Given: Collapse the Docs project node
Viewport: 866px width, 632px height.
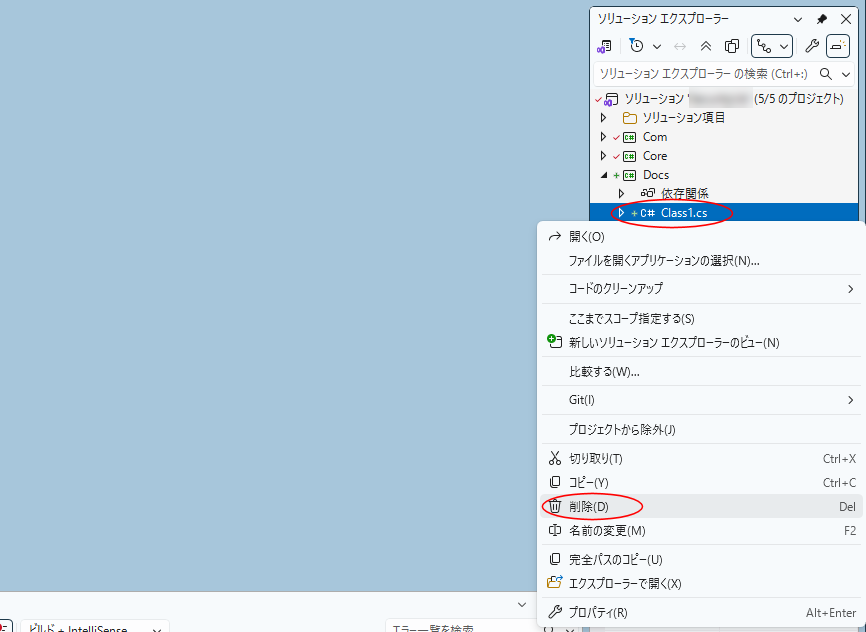Looking at the screenshot, I should 603,175.
